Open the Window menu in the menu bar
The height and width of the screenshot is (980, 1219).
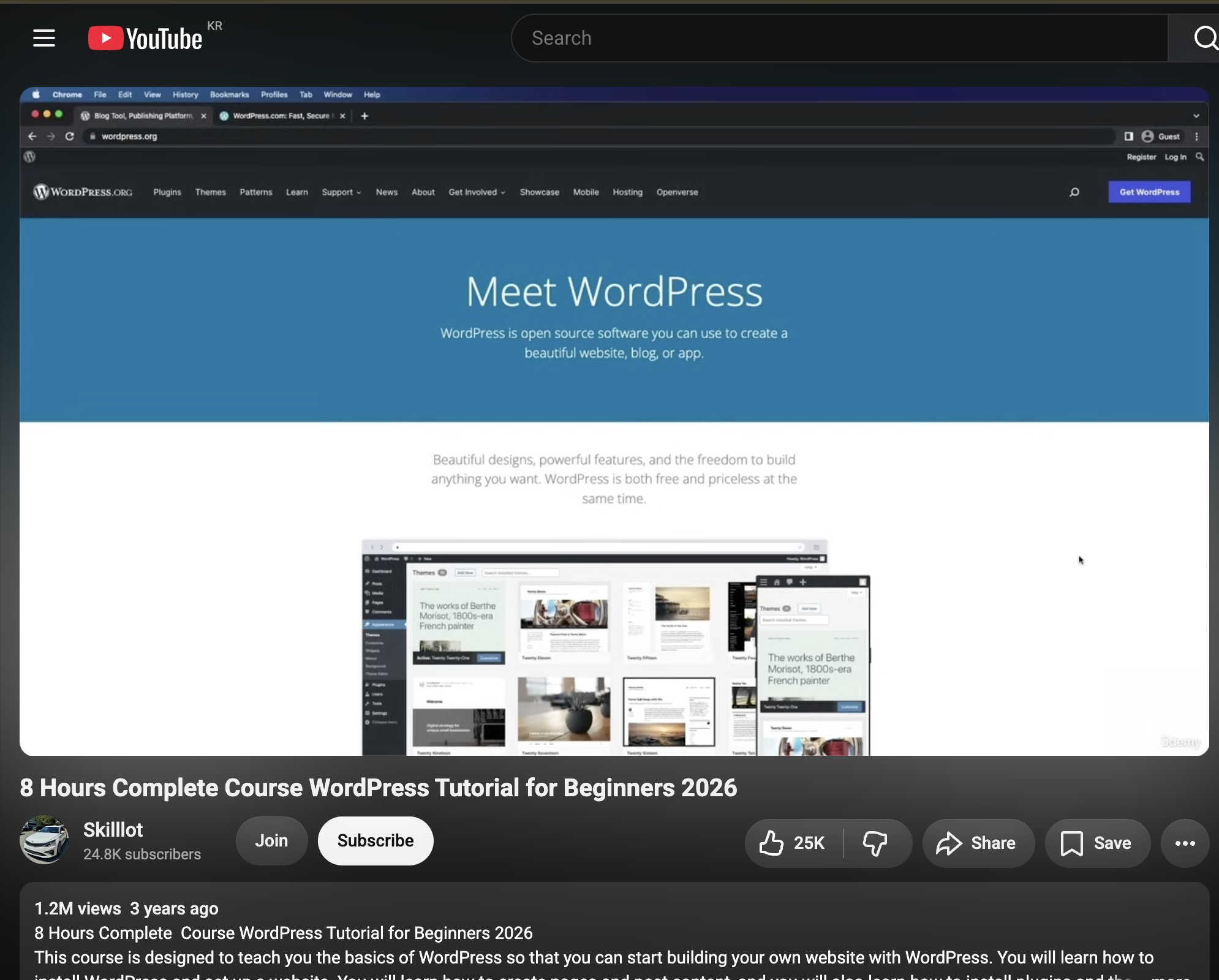[x=338, y=94]
